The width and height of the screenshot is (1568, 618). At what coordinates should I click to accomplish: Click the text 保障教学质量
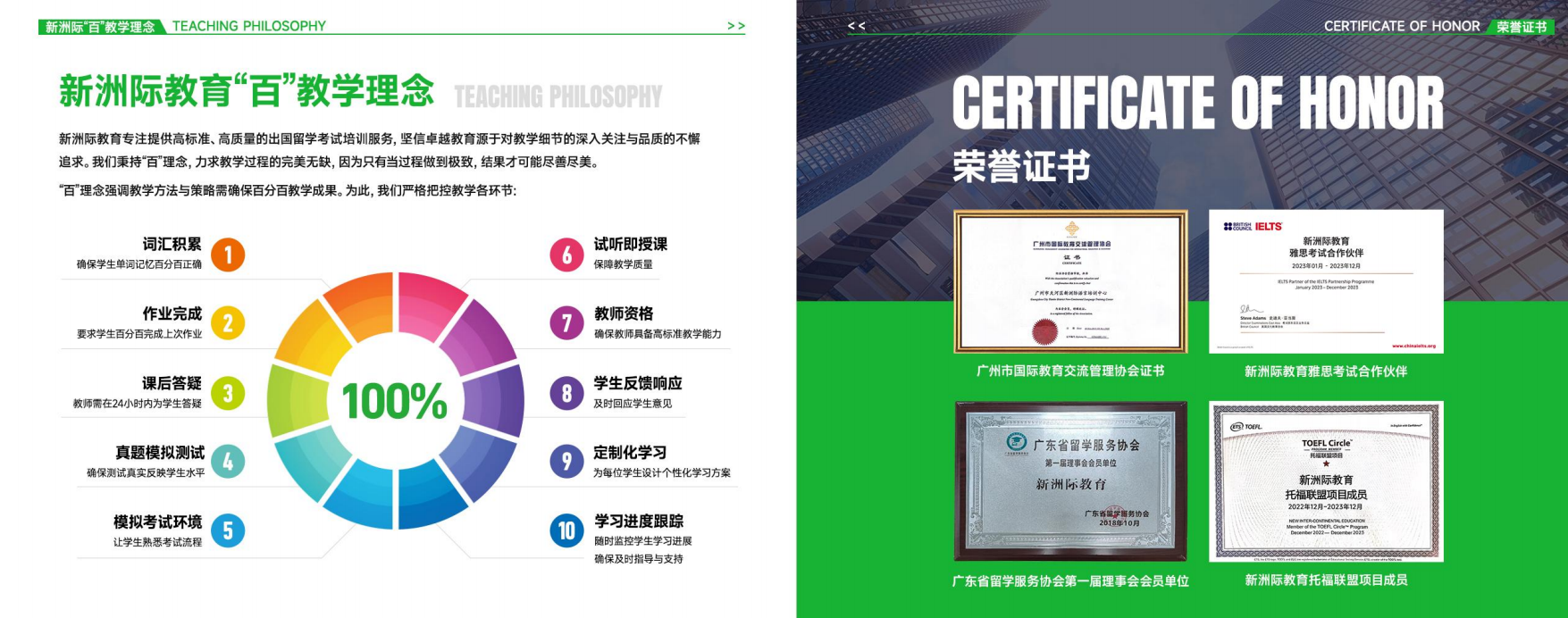624,264
